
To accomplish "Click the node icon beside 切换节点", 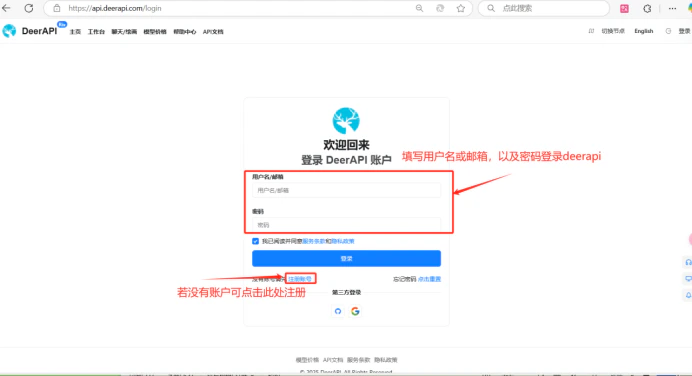I will pyautogui.click(x=591, y=31).
